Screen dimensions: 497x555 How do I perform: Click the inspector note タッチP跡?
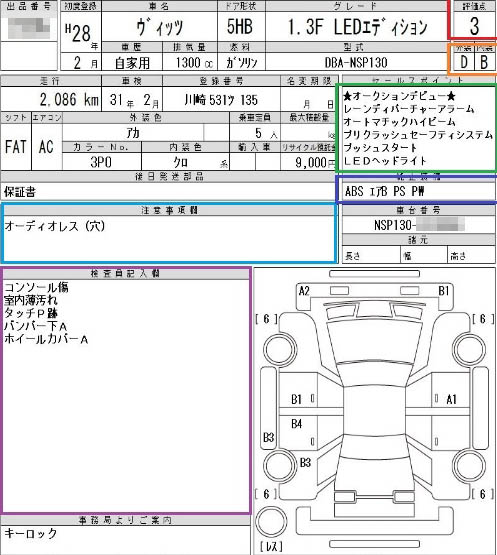click(31, 313)
